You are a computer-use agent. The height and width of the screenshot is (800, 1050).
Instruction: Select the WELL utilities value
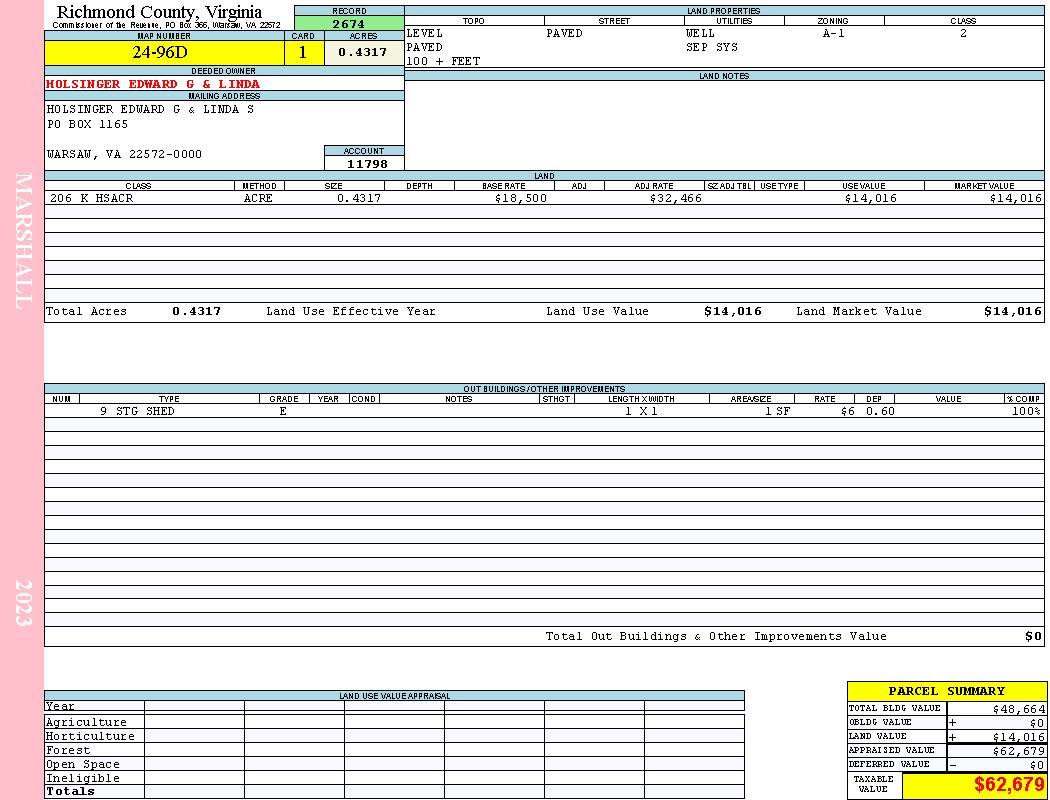[700, 33]
